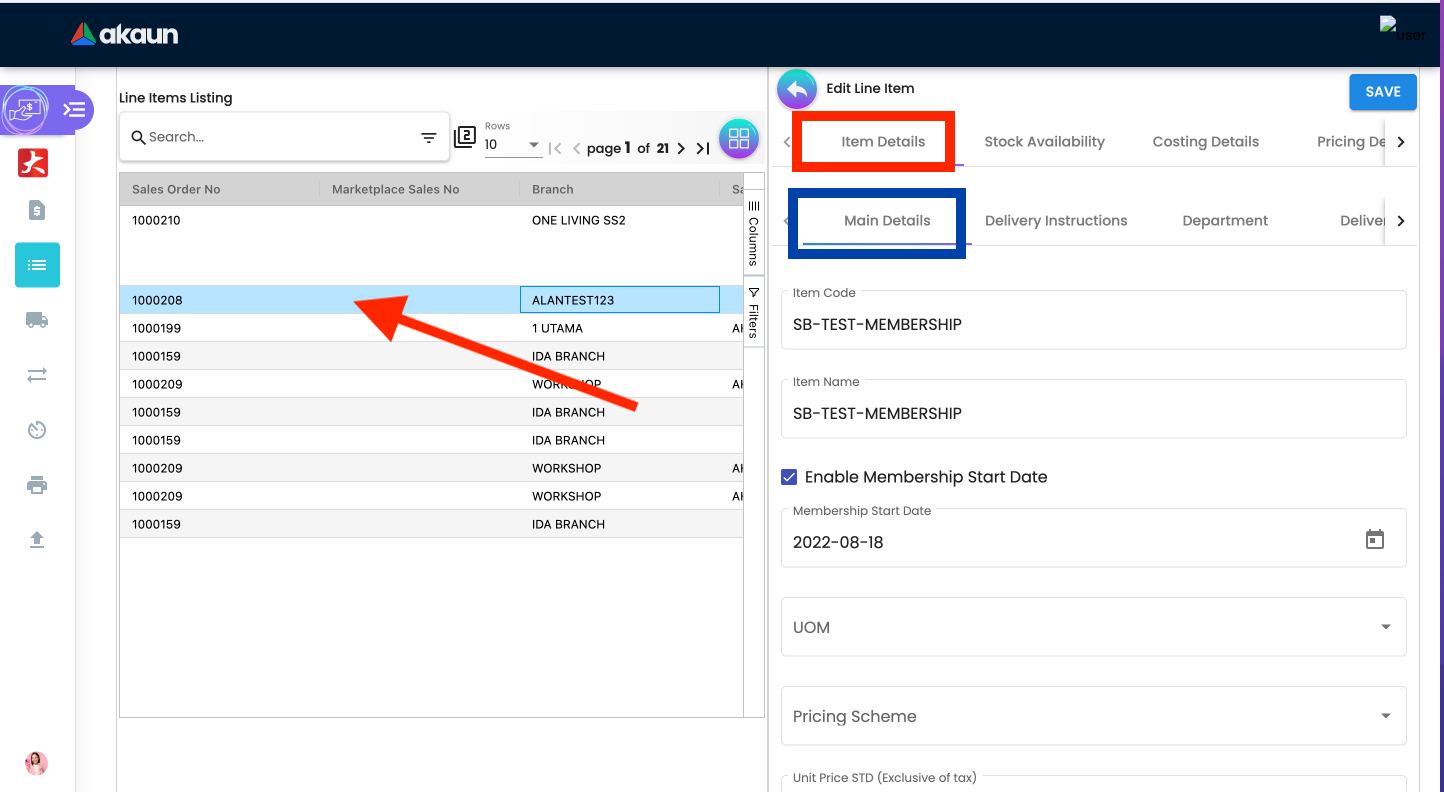This screenshot has width=1444, height=792.
Task: Open the Pricing Scheme dropdown
Action: 1385,716
